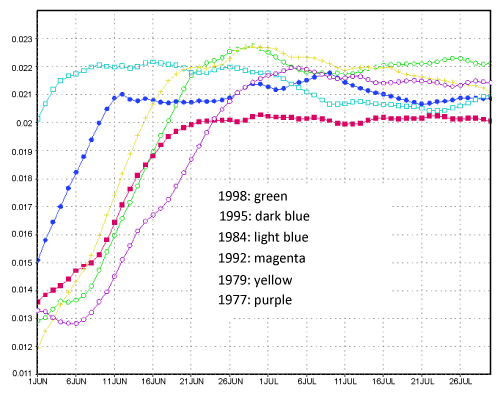The height and width of the screenshot is (397, 500).
Task: Click the x-axis label 21JUL
Action: click(422, 381)
